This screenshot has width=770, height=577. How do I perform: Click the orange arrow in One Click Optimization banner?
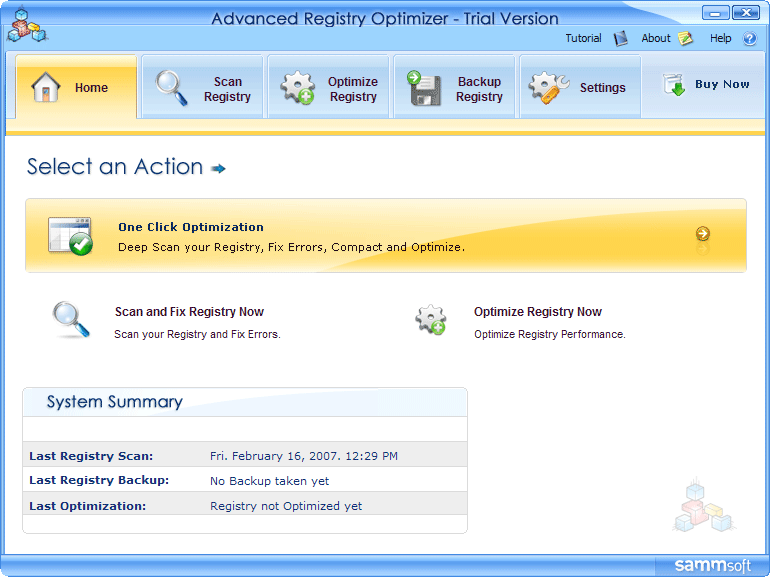[x=703, y=234]
